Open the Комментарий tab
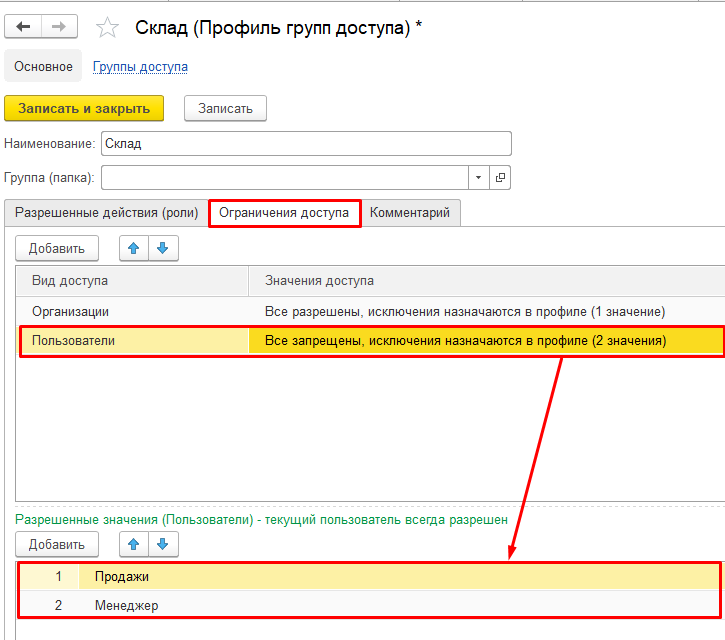 point(410,213)
